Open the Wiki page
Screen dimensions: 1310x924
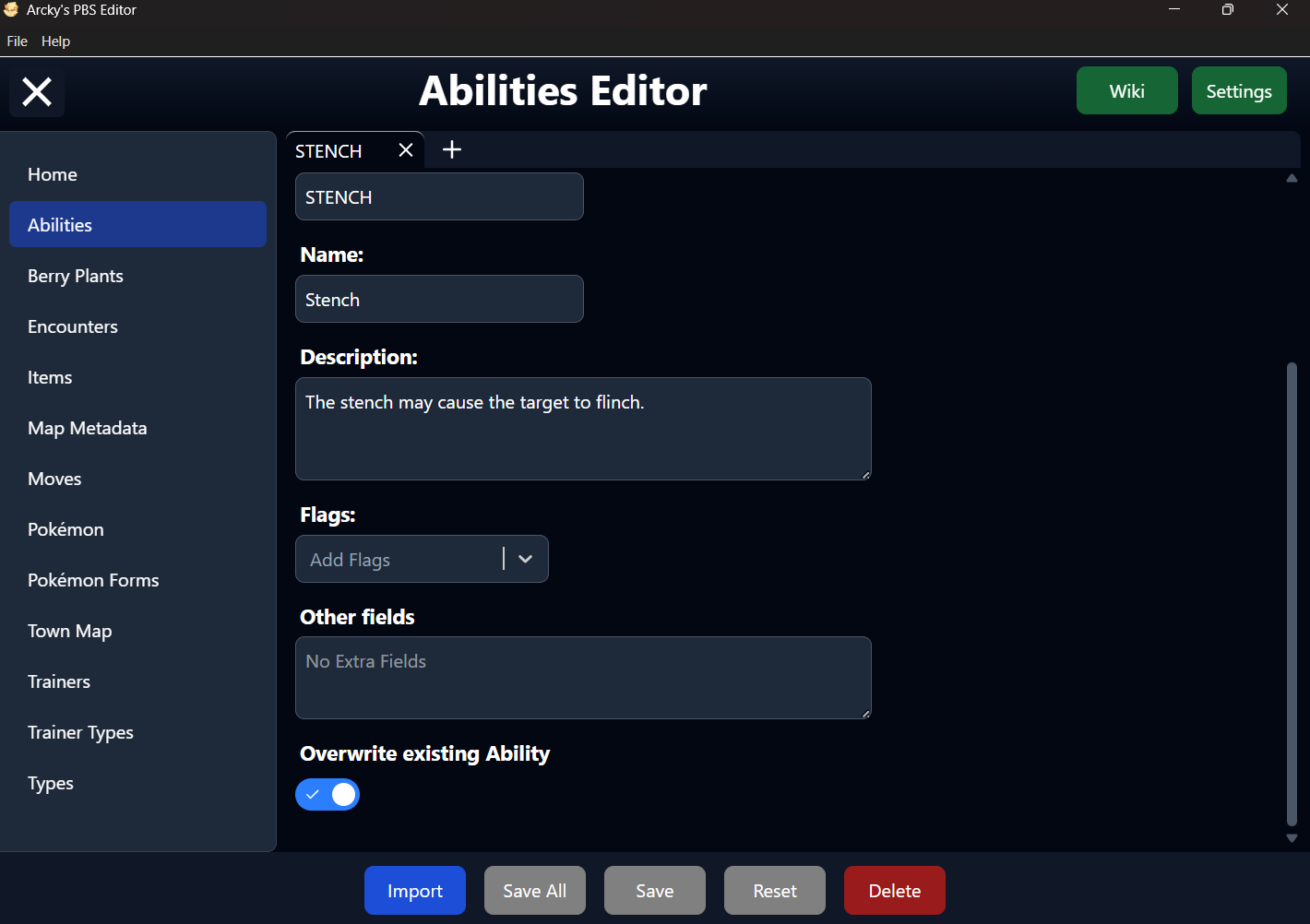point(1127,90)
